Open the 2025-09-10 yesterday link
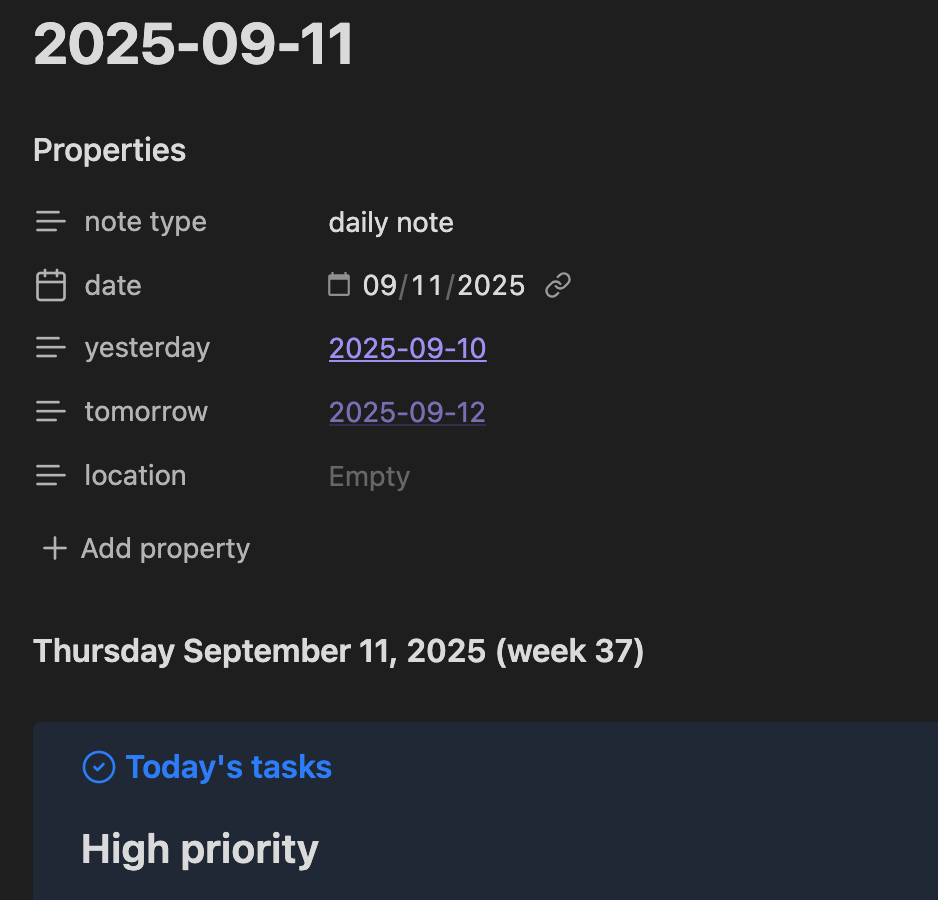The width and height of the screenshot is (938, 900). tap(407, 348)
